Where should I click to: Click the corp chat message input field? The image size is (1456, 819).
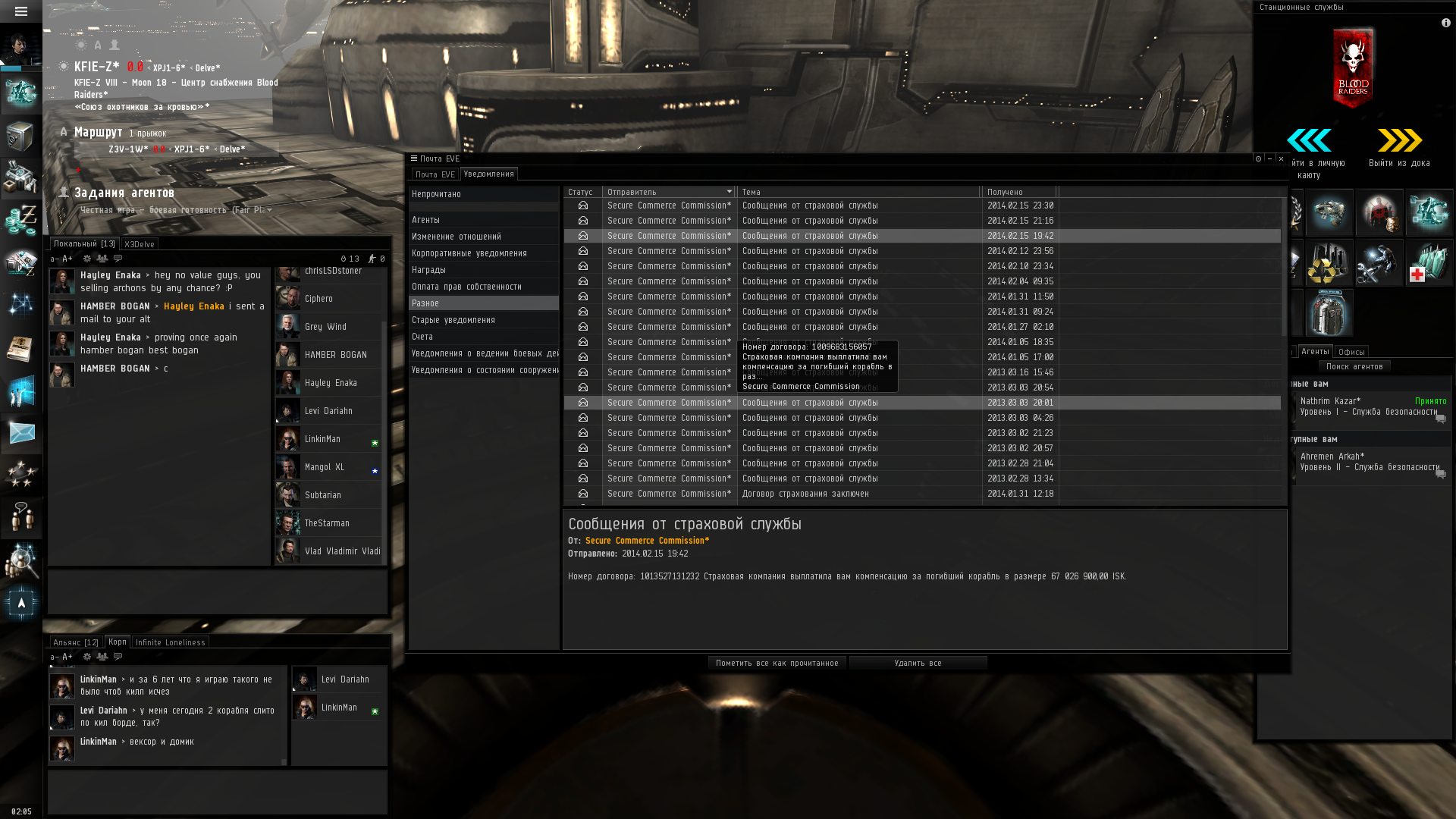click(x=218, y=792)
